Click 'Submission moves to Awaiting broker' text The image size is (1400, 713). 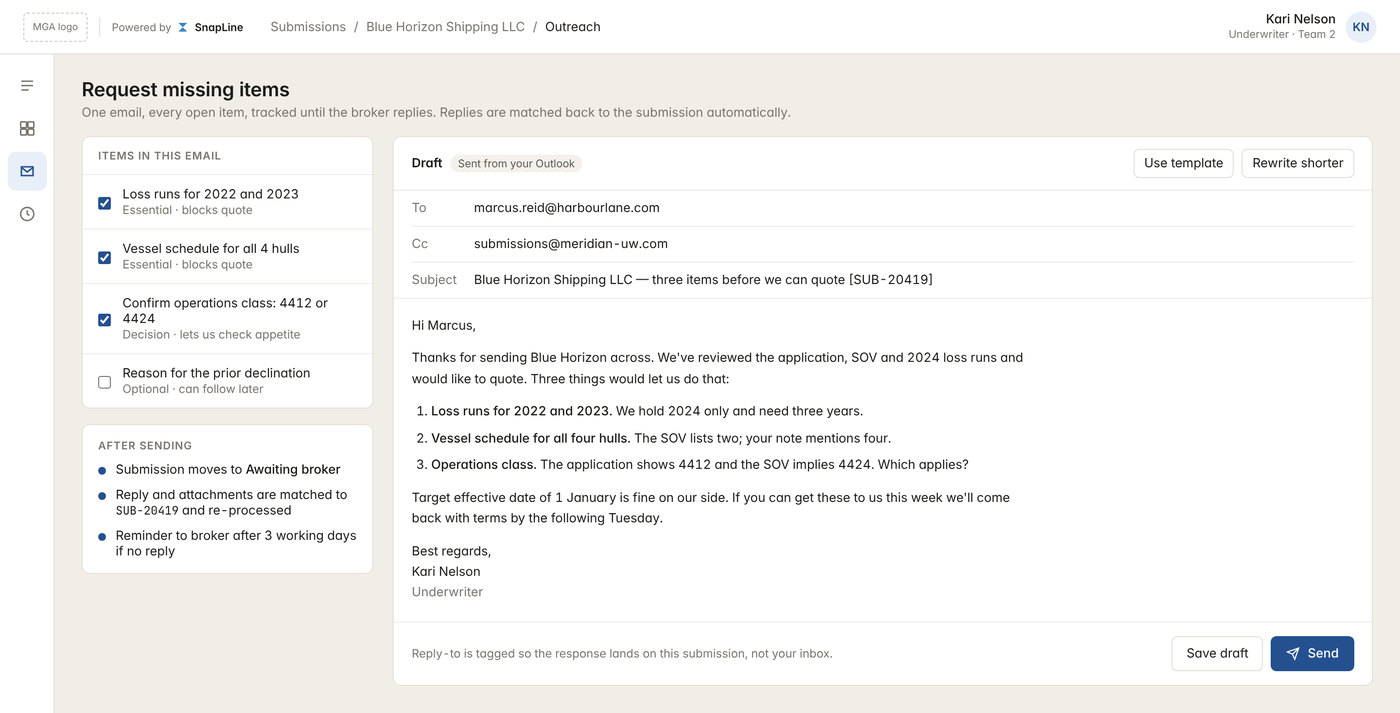228,469
